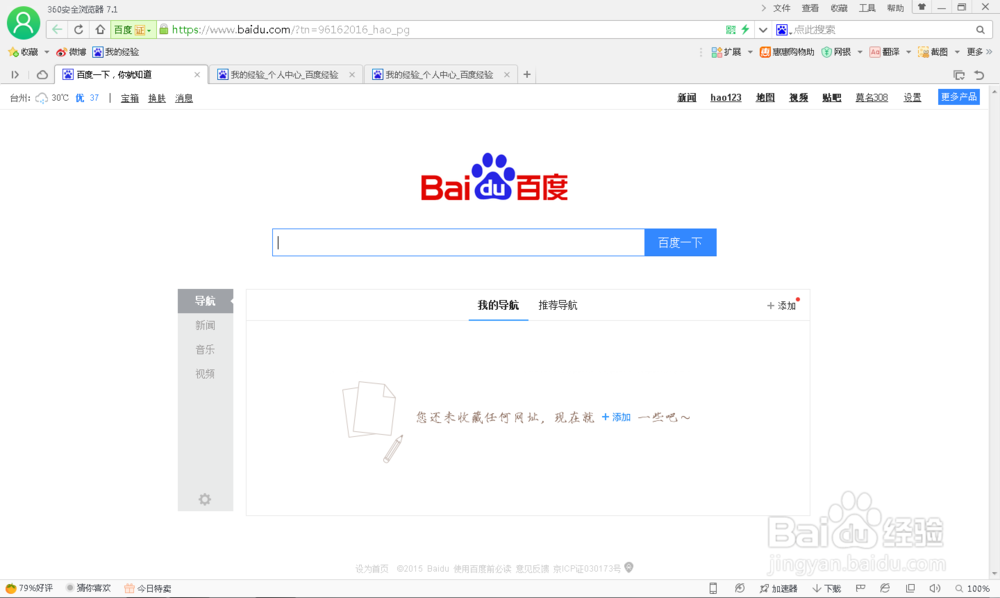
Task: Switch to 推荐导航 tab
Action: pos(558,305)
